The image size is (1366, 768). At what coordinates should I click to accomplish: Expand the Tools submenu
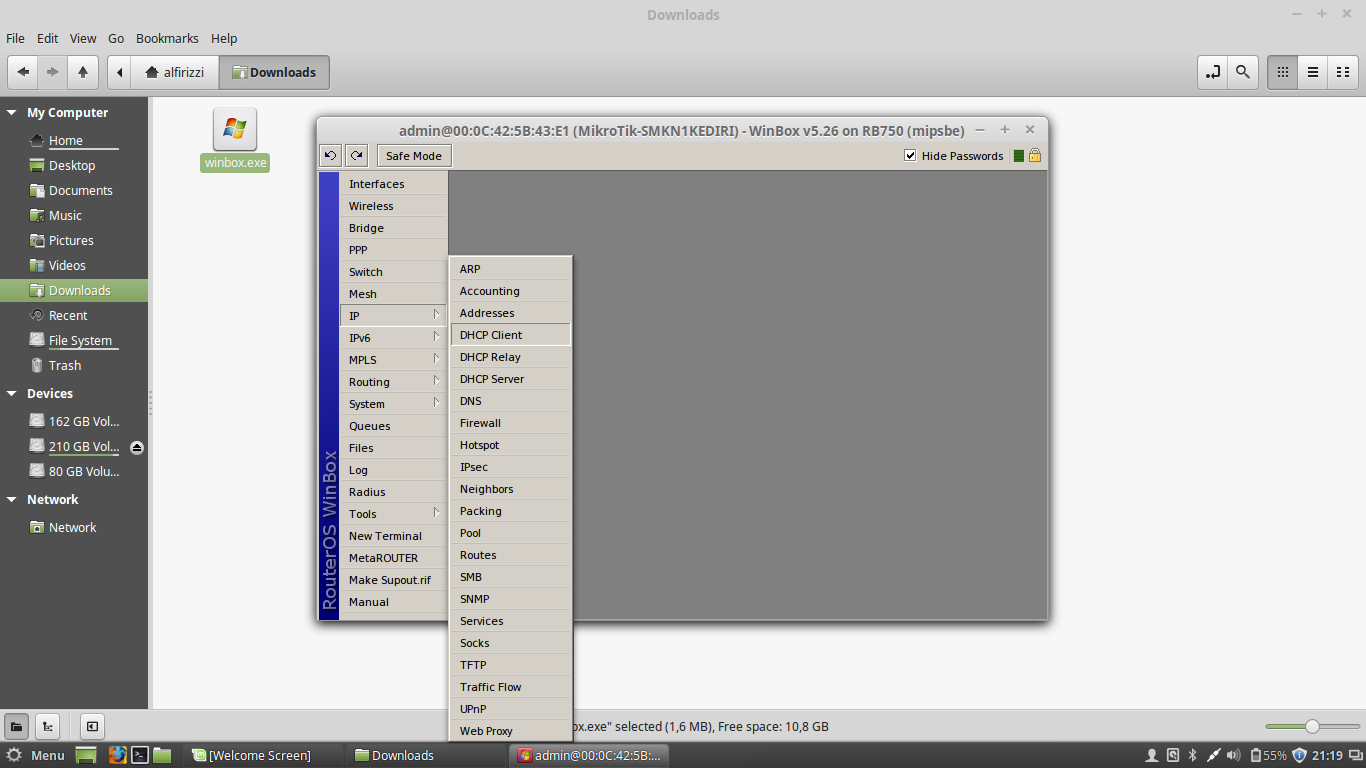[393, 514]
